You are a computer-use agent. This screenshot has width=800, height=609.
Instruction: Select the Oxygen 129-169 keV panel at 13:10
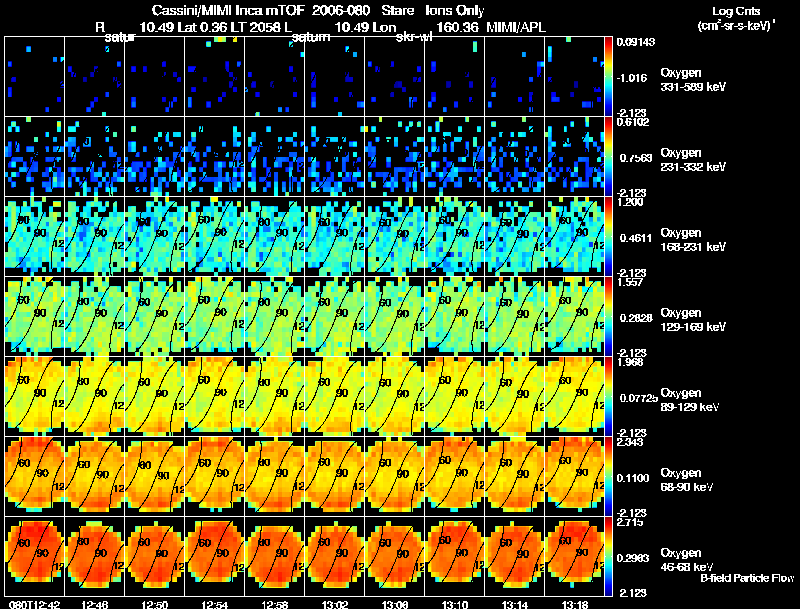click(x=455, y=316)
